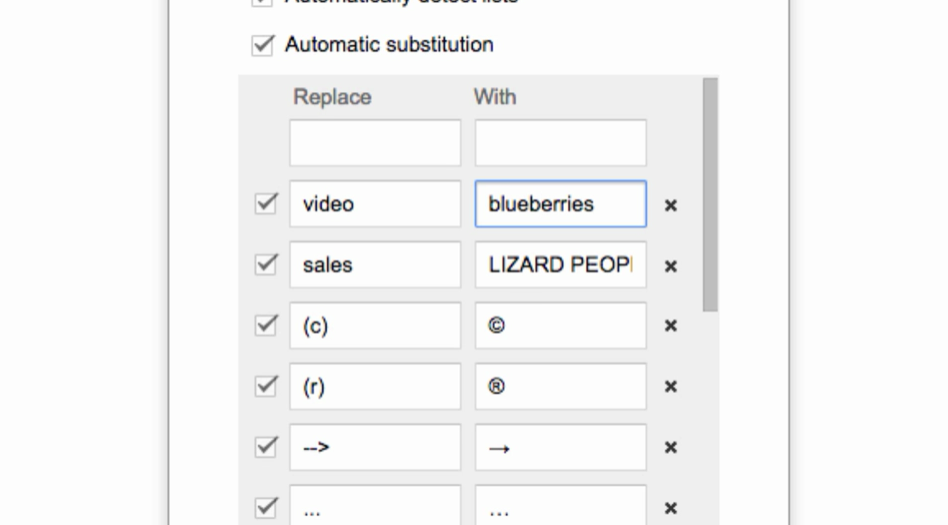Remove the --> arrow substitution

[671, 448]
